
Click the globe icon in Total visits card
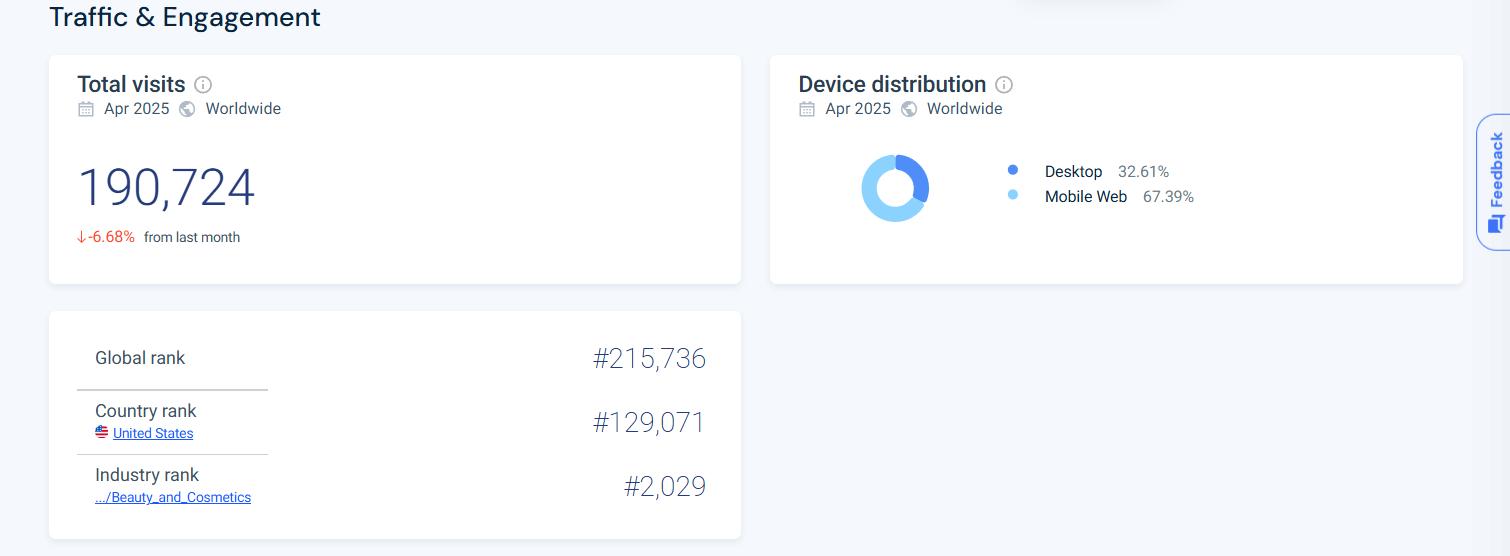[x=187, y=109]
